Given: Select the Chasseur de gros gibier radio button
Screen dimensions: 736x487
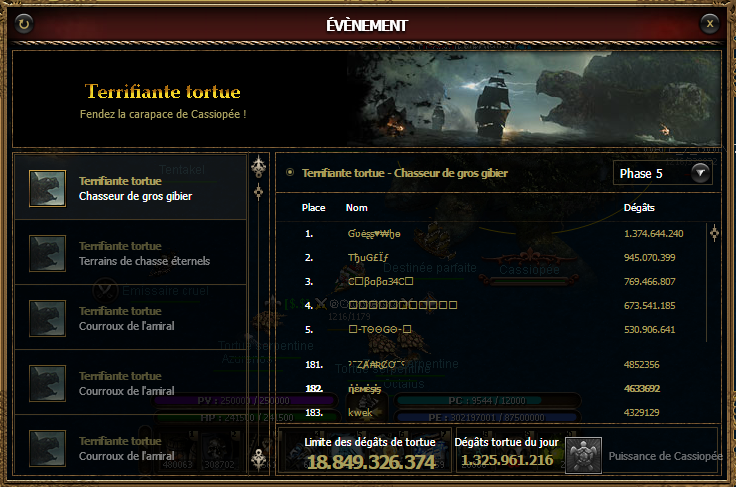Looking at the screenshot, I should click(x=290, y=173).
